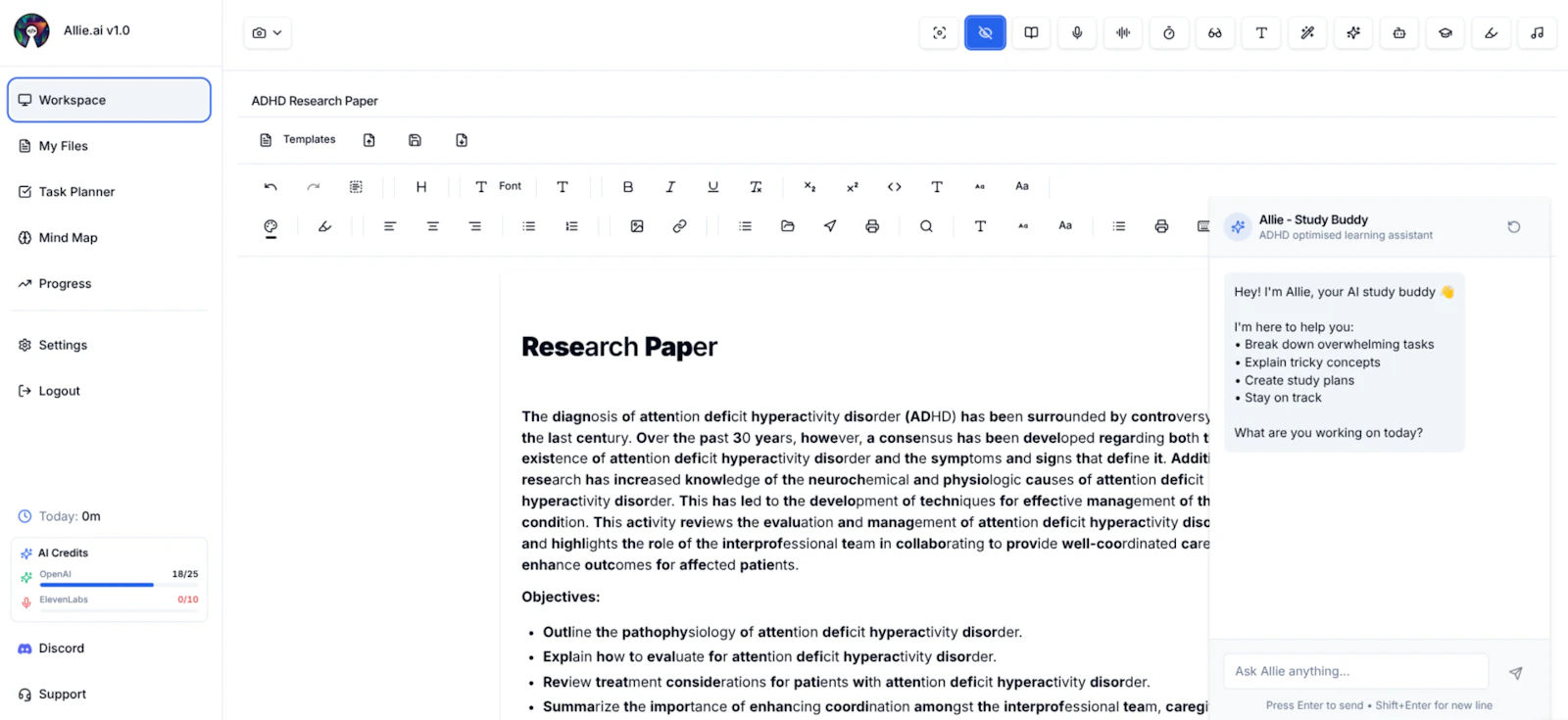The image size is (1568, 720).
Task: Go to My Files
Action: pos(109,146)
